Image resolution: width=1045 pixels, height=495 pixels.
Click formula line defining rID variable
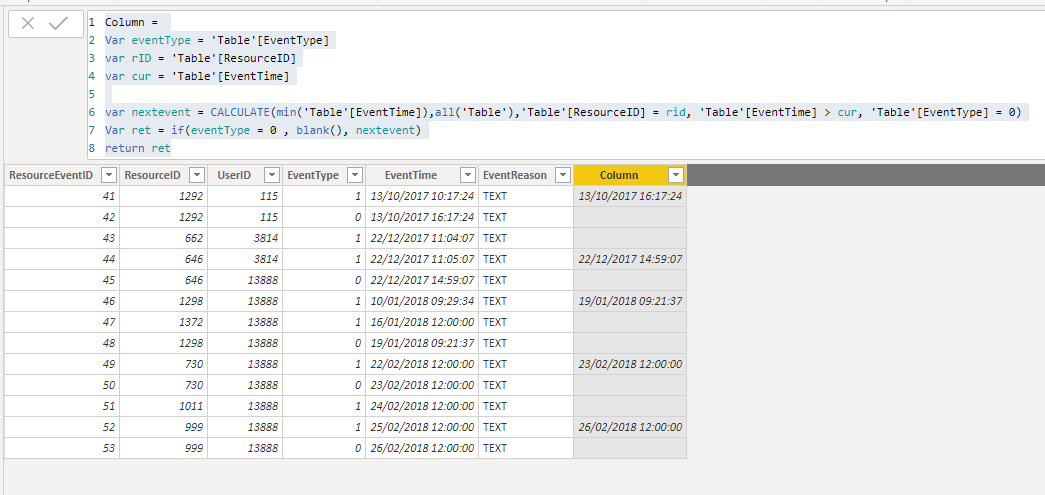200,59
